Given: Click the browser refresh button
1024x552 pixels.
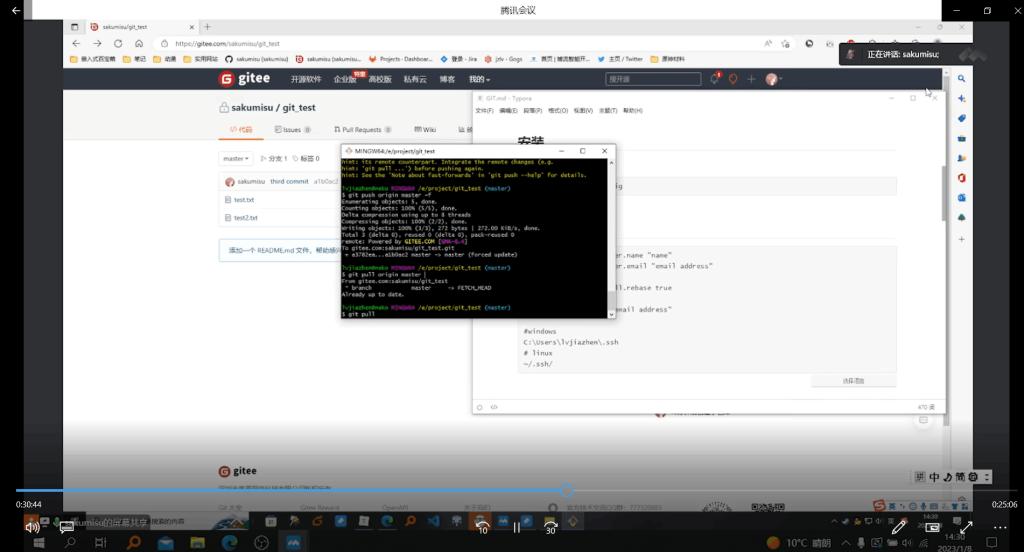Looking at the screenshot, I should pos(118,44).
